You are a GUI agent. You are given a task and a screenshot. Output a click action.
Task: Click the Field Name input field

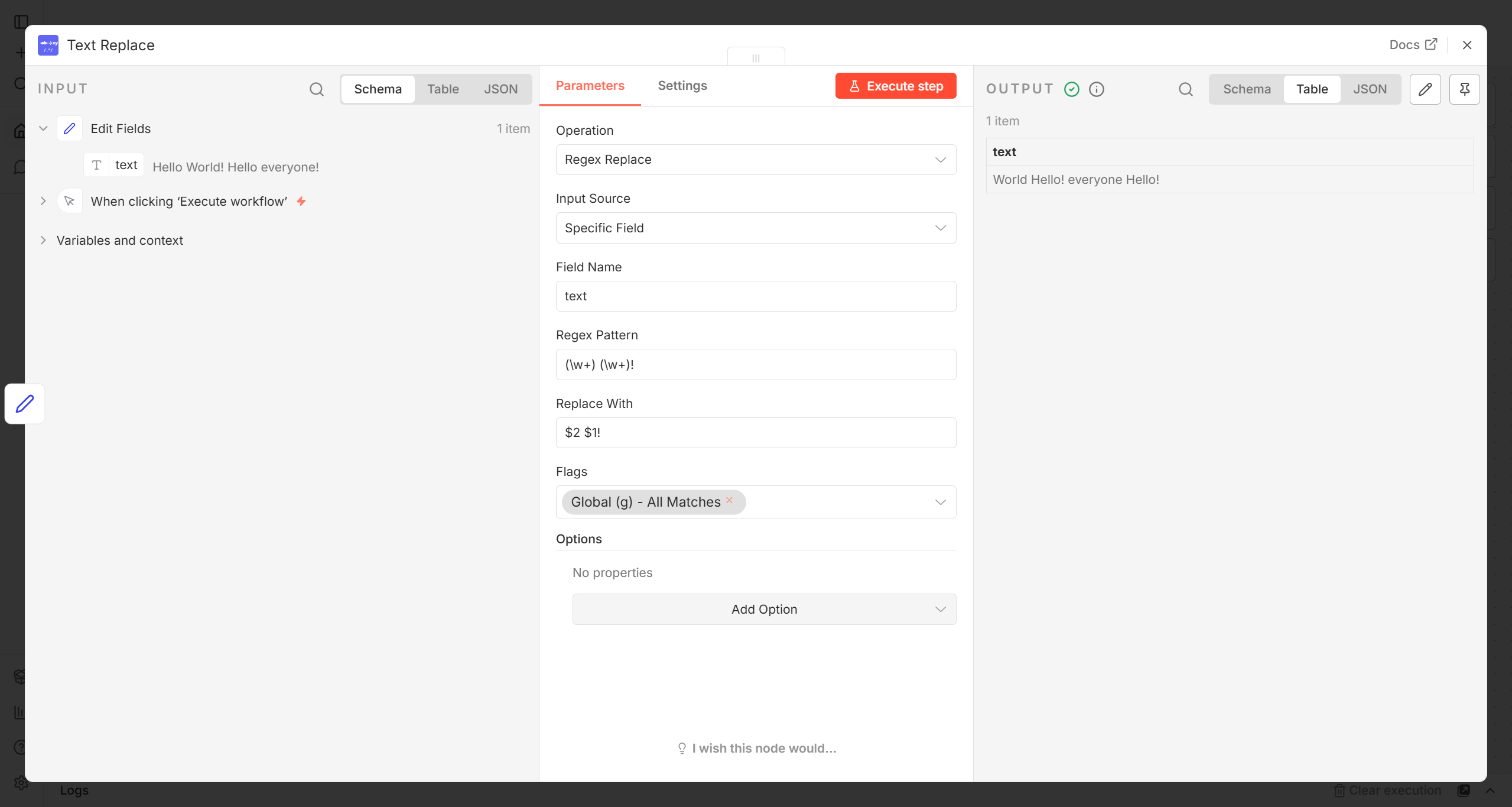[756, 296]
